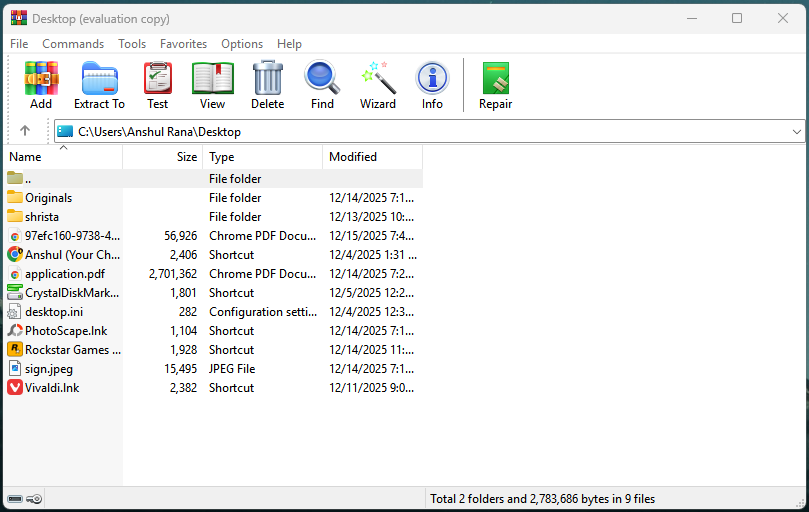The image size is (809, 512).
Task: Select size value 15,495
Action: (181, 369)
